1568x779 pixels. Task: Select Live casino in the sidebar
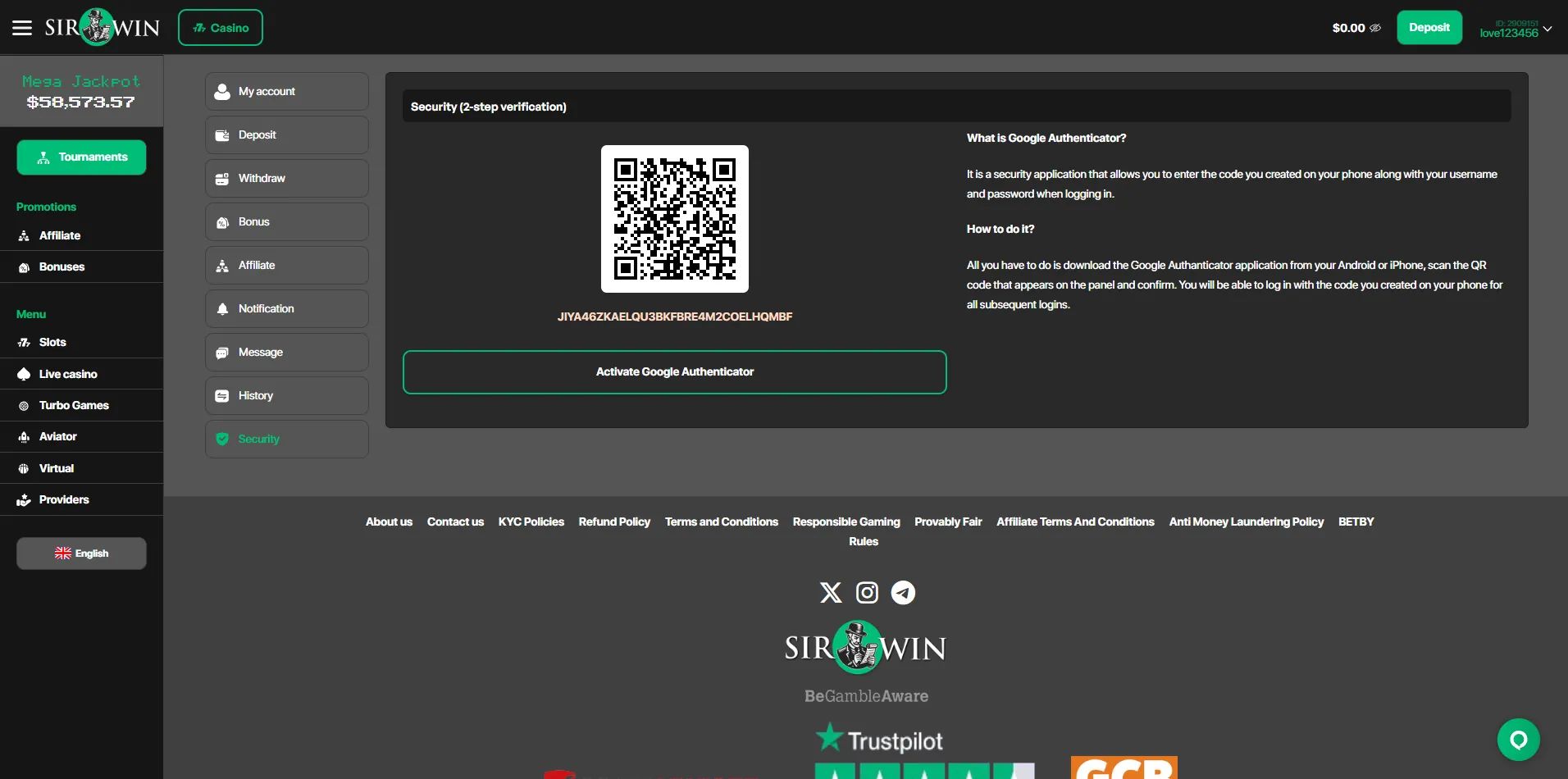point(66,373)
